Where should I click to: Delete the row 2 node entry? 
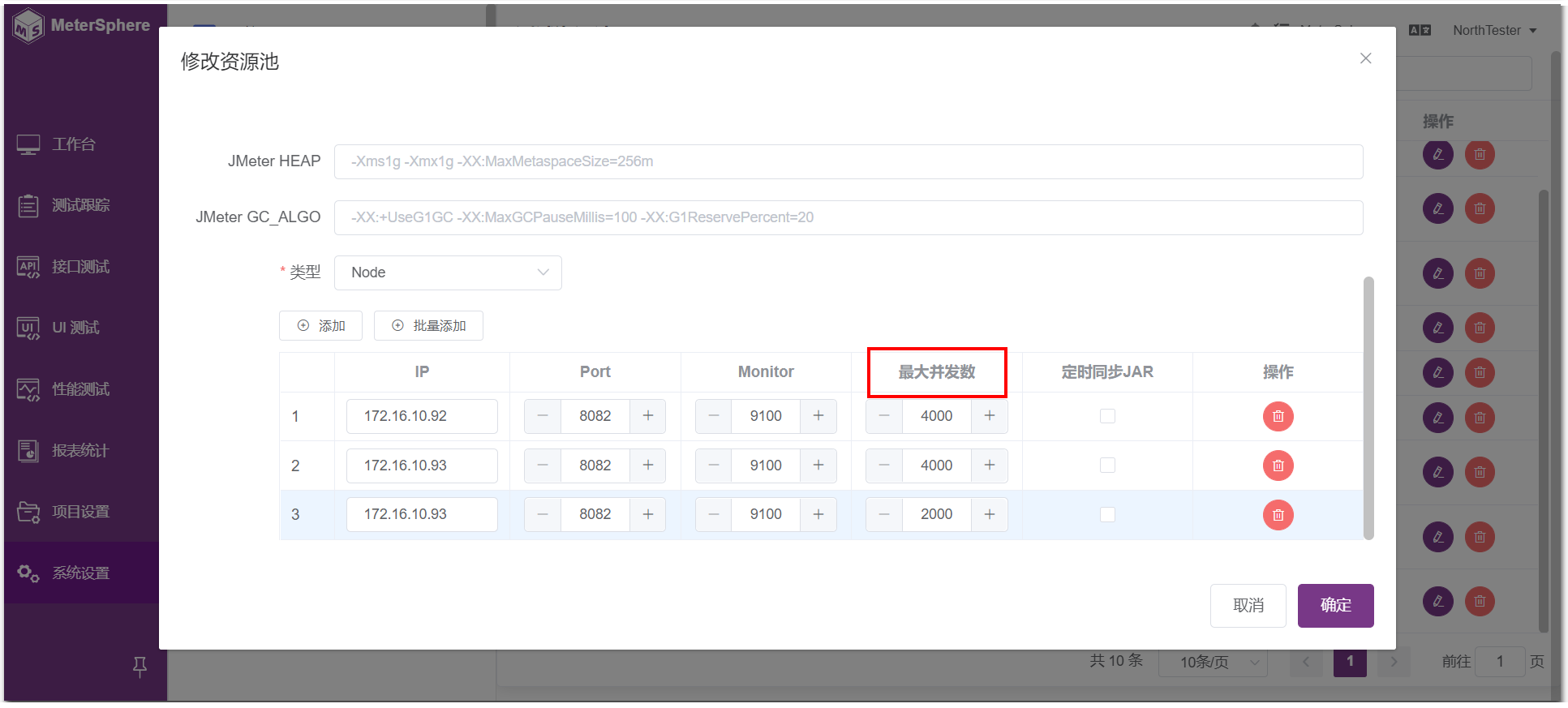pyautogui.click(x=1278, y=466)
